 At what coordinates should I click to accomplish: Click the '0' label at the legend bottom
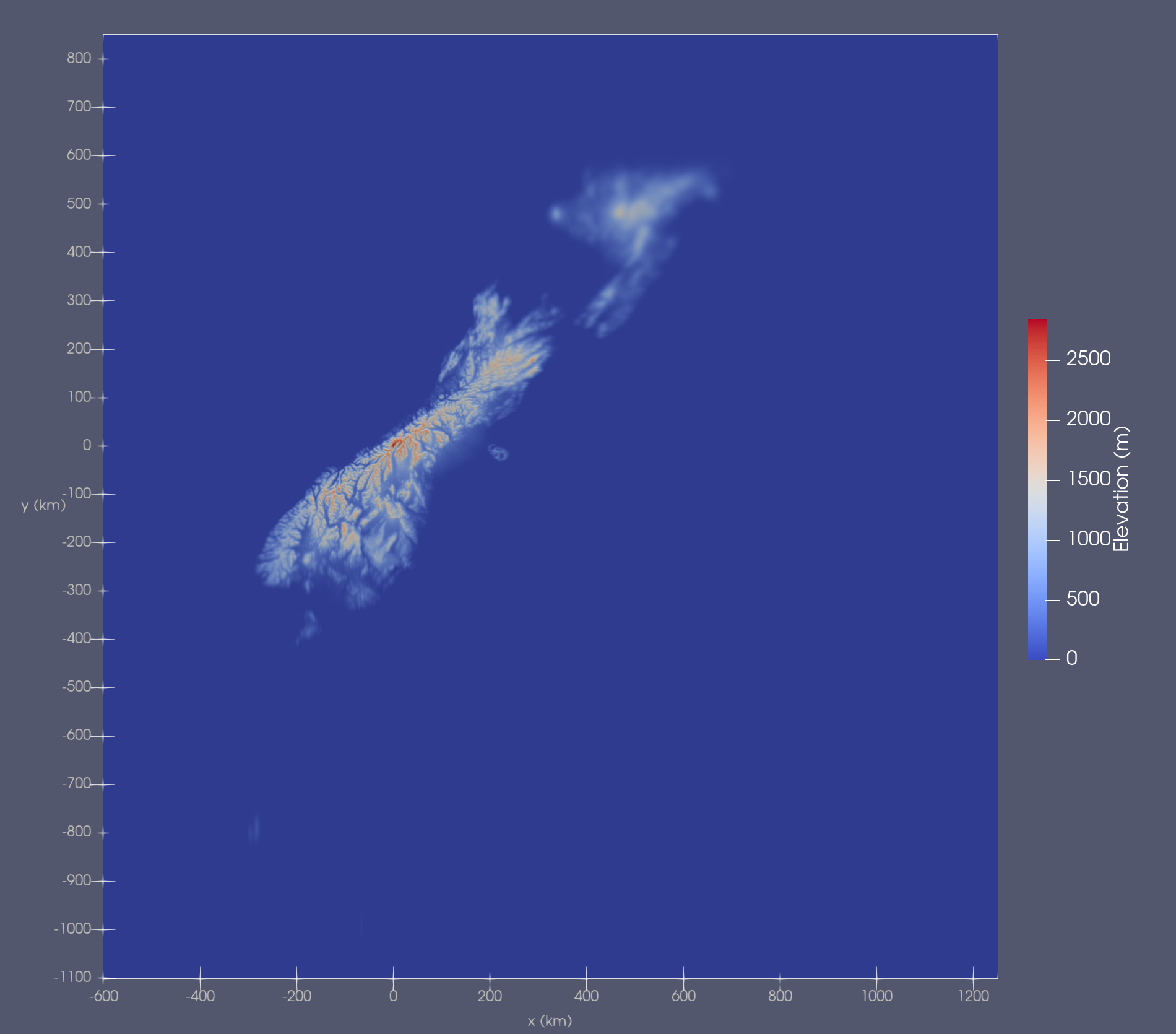click(x=1071, y=658)
